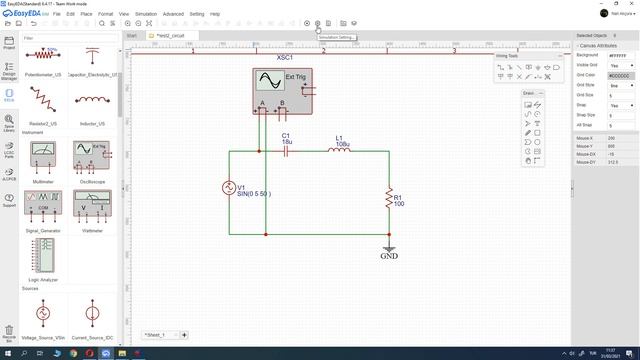640x360 pixels.
Task: Pick the Voltage_Source_VSin source
Action: (43, 319)
